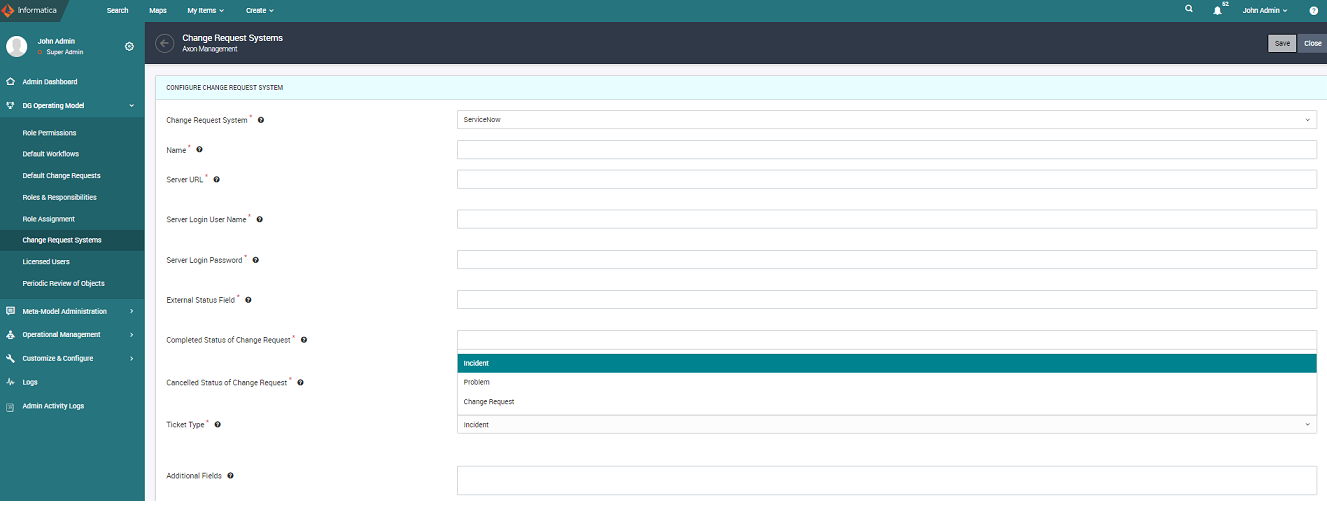This screenshot has height=508, width=1327.
Task: Click the Name input field
Action: click(x=886, y=150)
